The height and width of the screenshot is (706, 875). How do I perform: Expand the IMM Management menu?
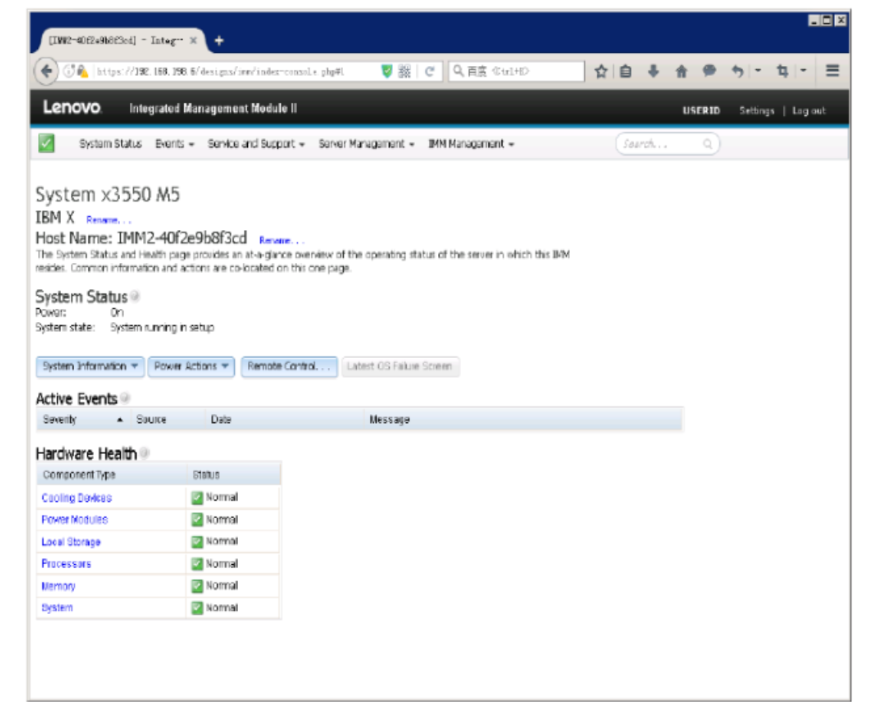click(x=471, y=144)
